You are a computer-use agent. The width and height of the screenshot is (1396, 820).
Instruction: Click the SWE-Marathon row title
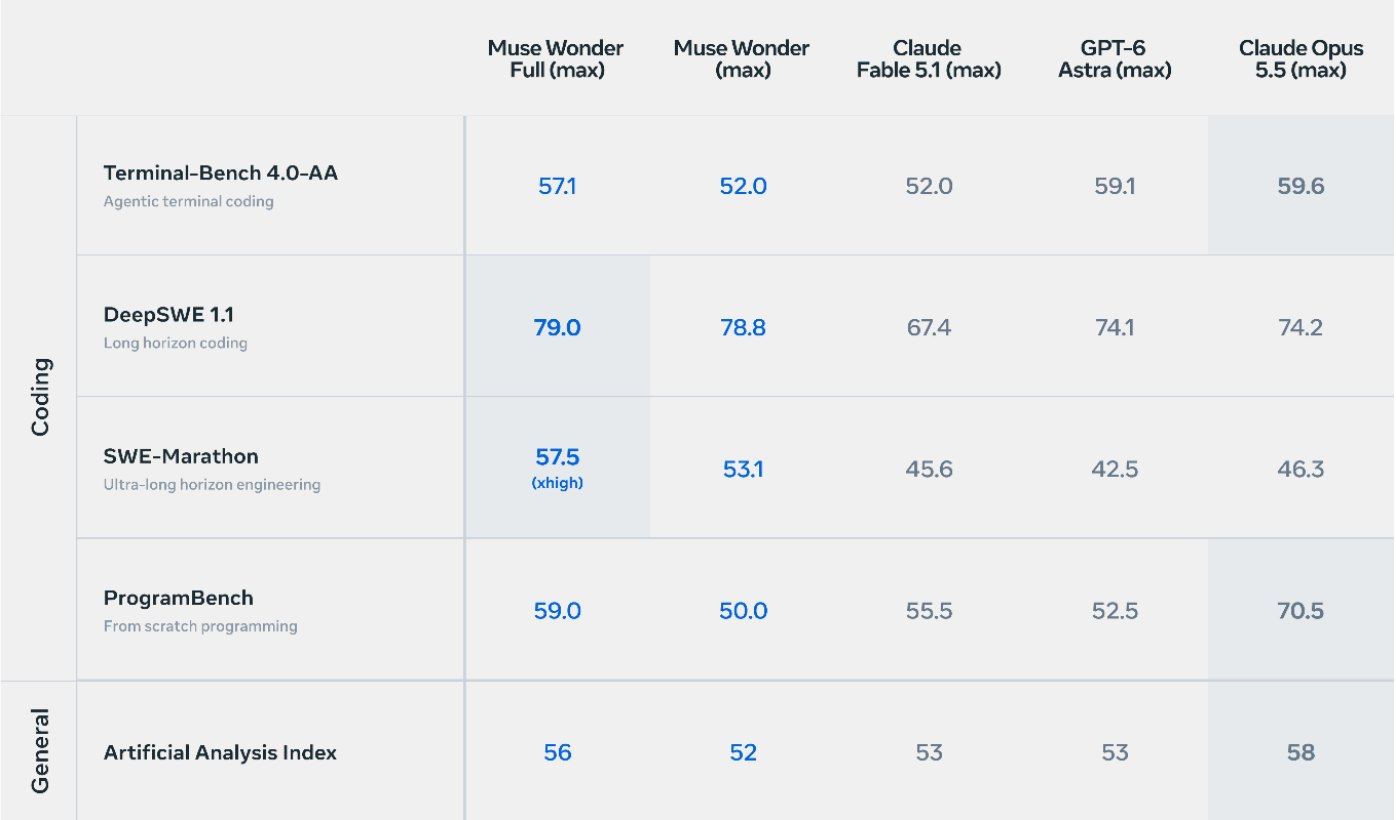[181, 457]
